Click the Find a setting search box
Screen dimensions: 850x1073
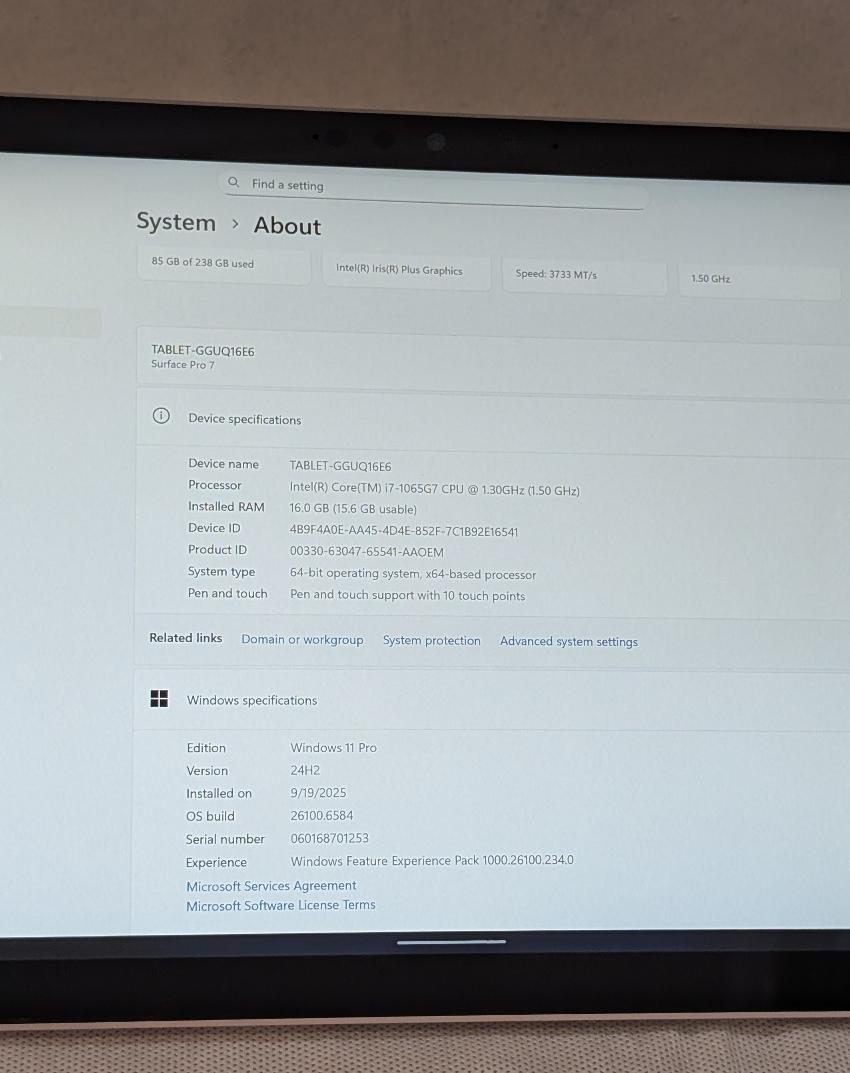click(x=433, y=190)
